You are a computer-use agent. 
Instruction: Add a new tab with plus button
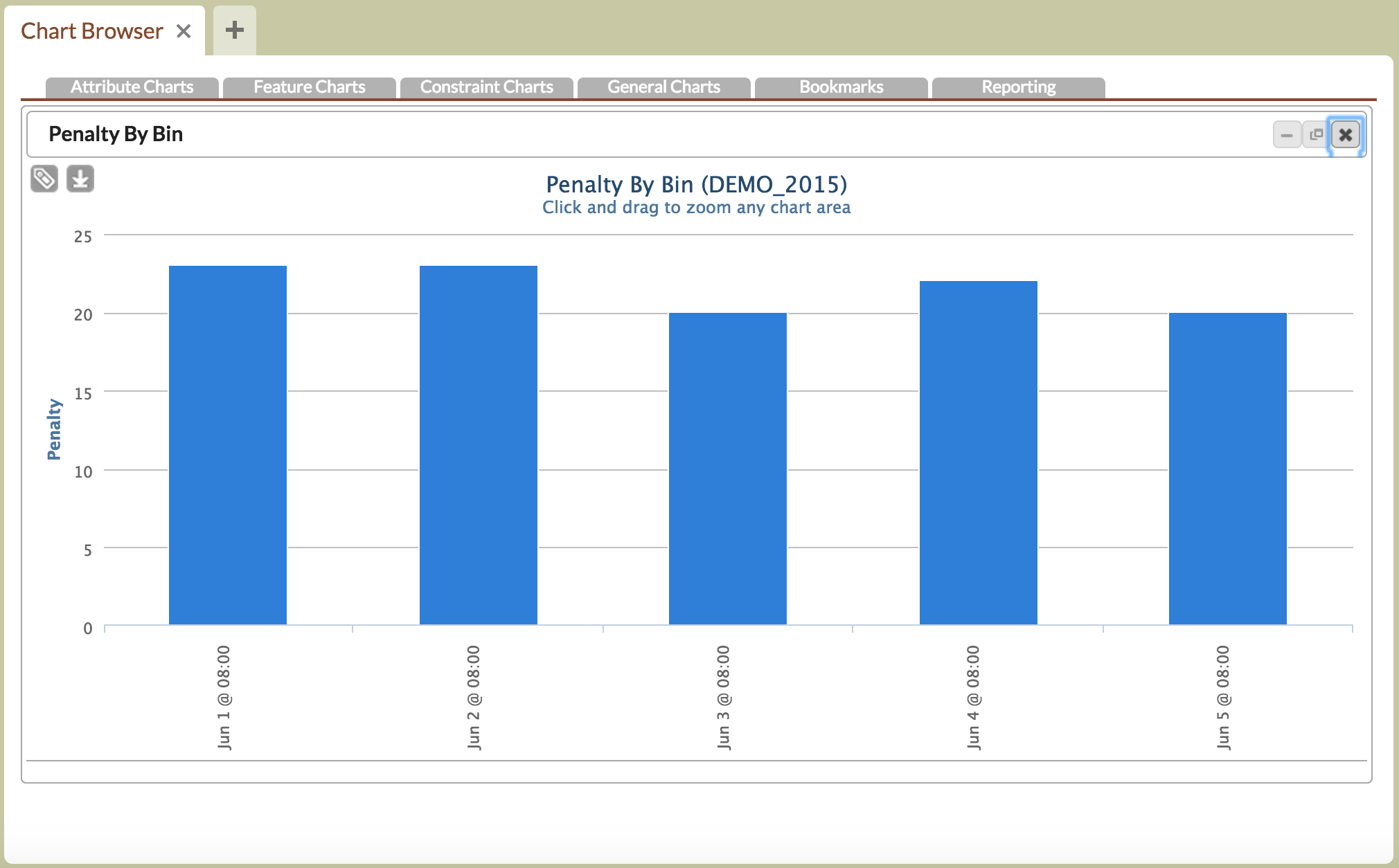(235, 30)
